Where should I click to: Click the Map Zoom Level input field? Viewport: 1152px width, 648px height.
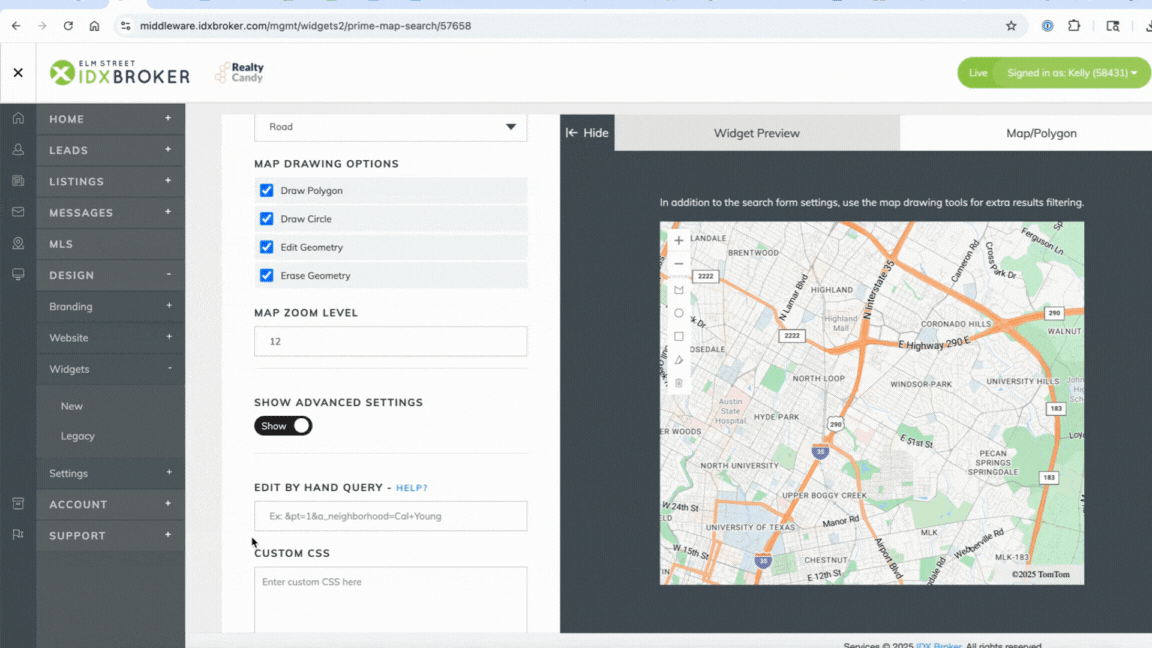391,342
